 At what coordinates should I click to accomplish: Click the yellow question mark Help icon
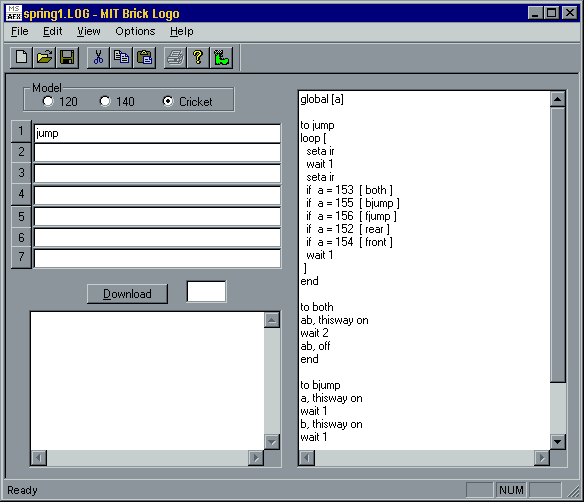click(x=198, y=57)
